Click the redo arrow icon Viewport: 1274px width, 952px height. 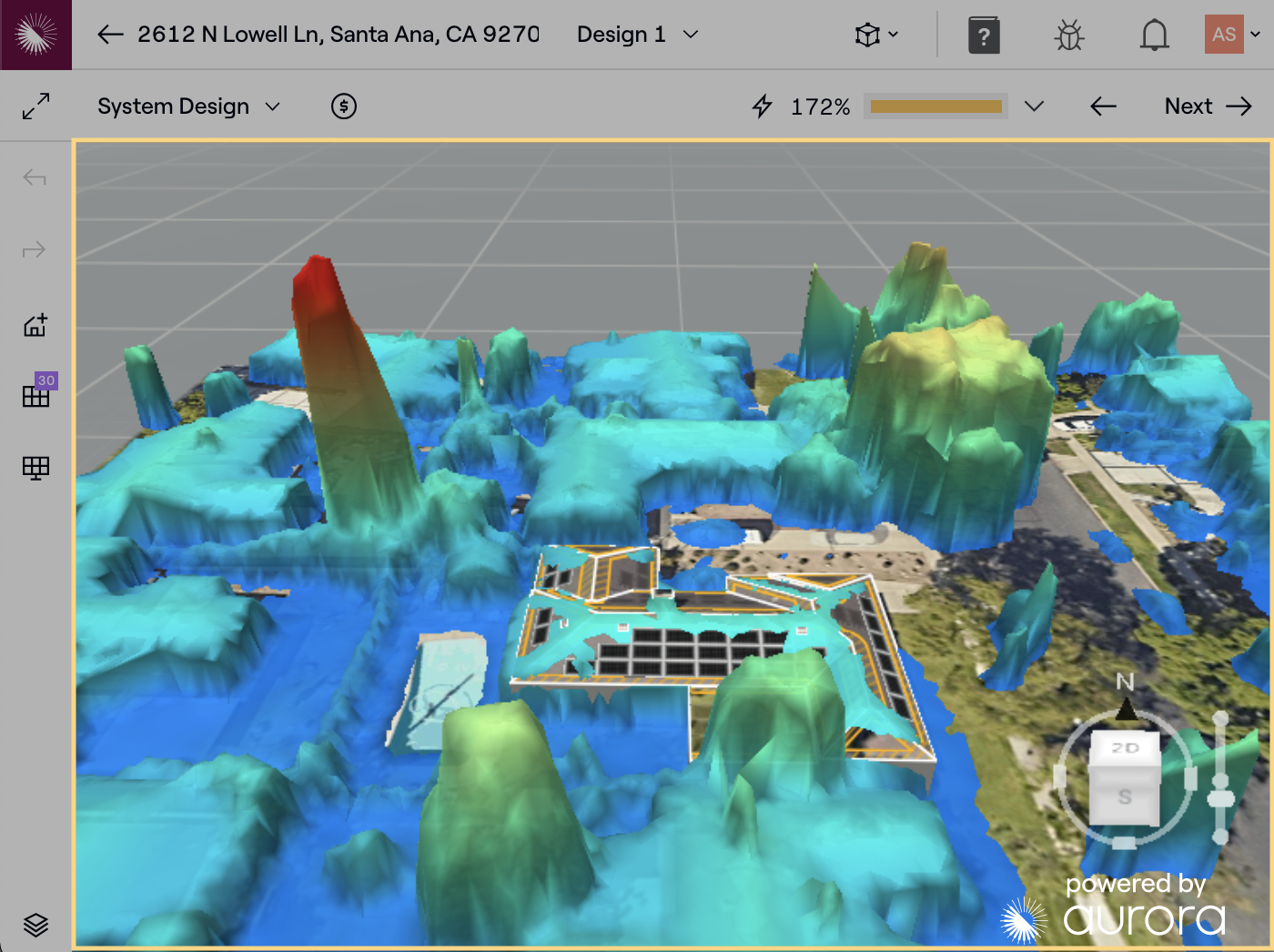(x=35, y=249)
